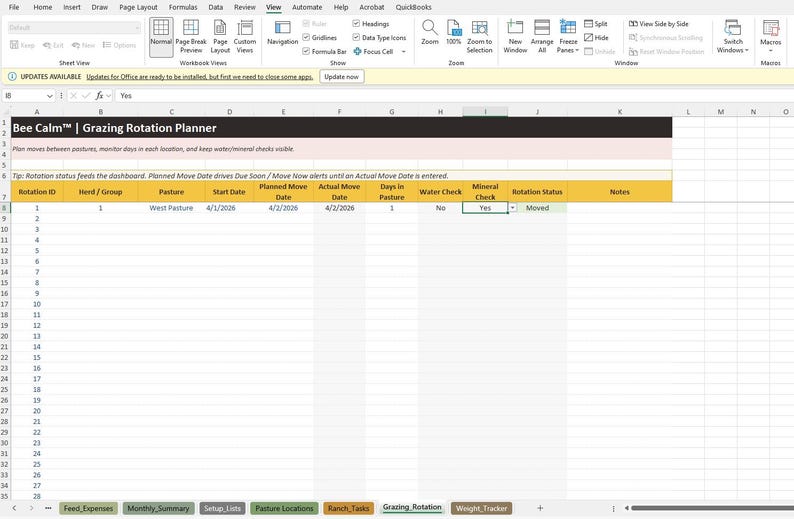Open the QuickBooks ribbon tab

point(413,7)
